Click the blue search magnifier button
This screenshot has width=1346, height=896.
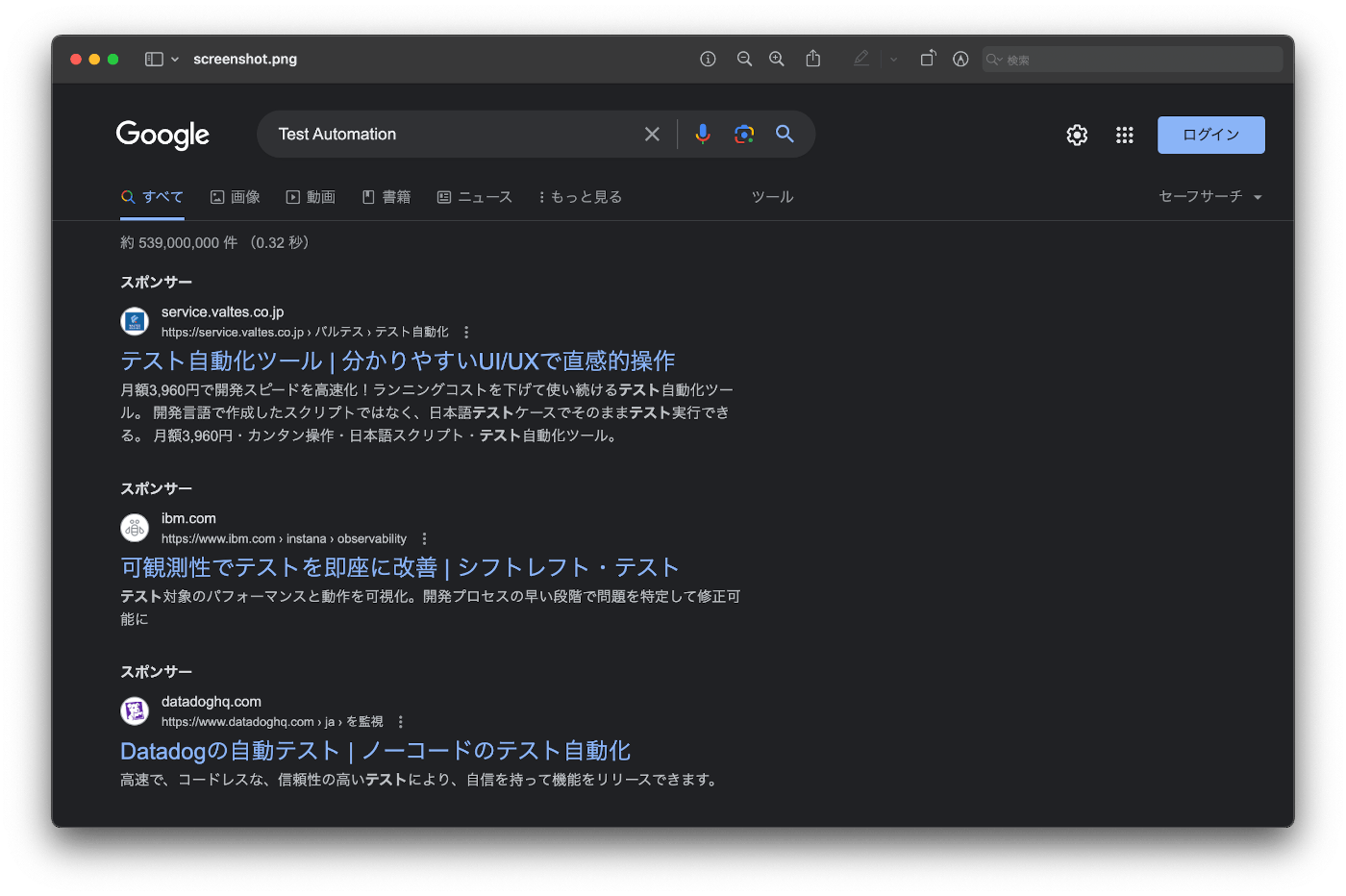785,135
